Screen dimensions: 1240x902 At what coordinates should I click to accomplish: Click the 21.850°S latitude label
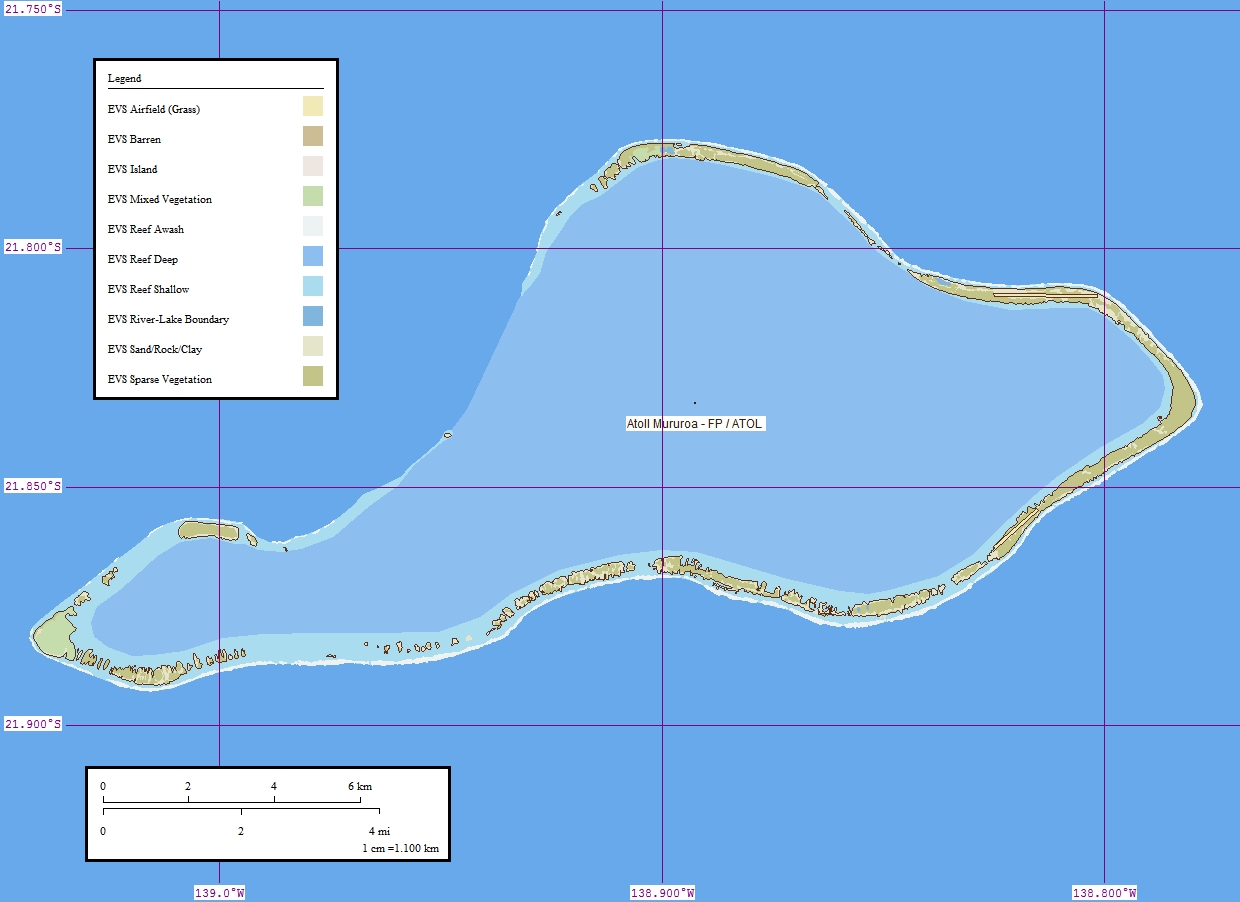(x=33, y=487)
